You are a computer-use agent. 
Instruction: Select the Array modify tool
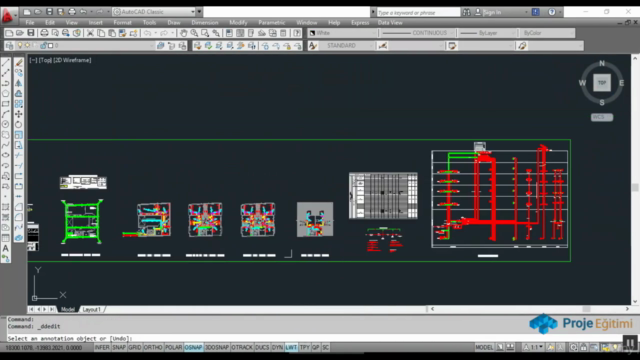point(19,104)
